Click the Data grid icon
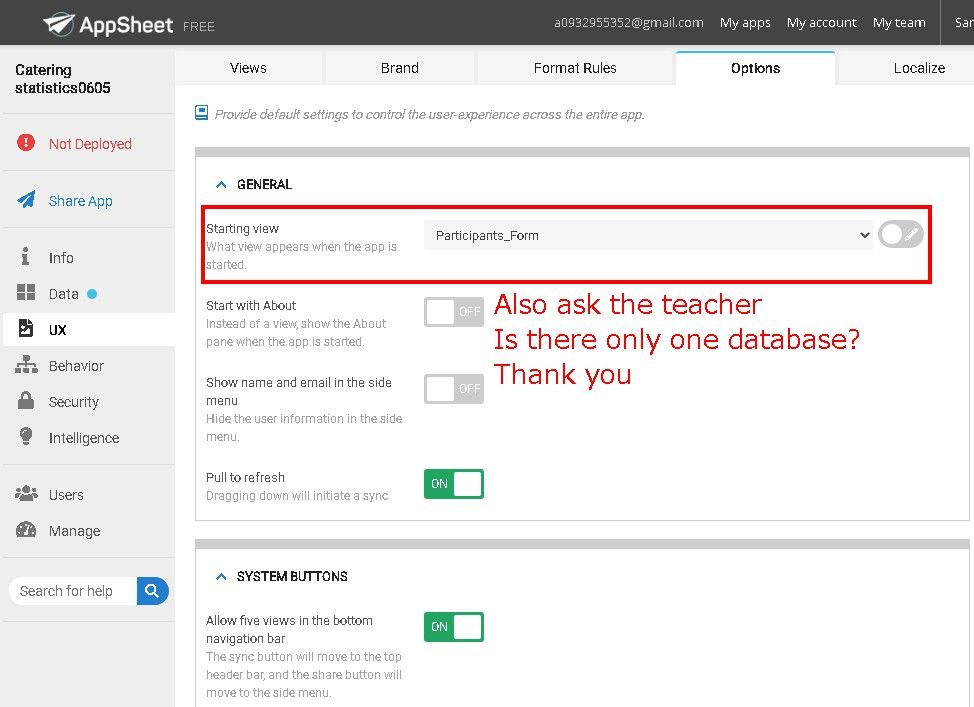 point(26,293)
